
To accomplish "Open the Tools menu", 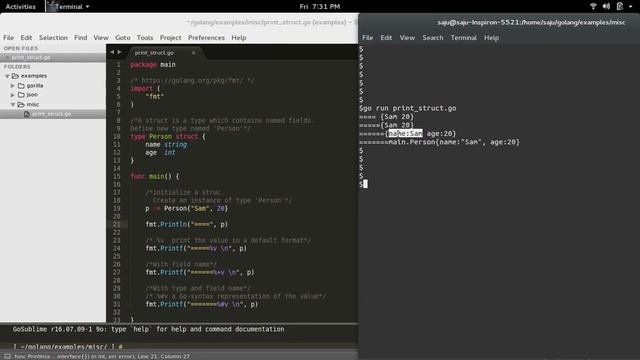I will coord(145,38).
